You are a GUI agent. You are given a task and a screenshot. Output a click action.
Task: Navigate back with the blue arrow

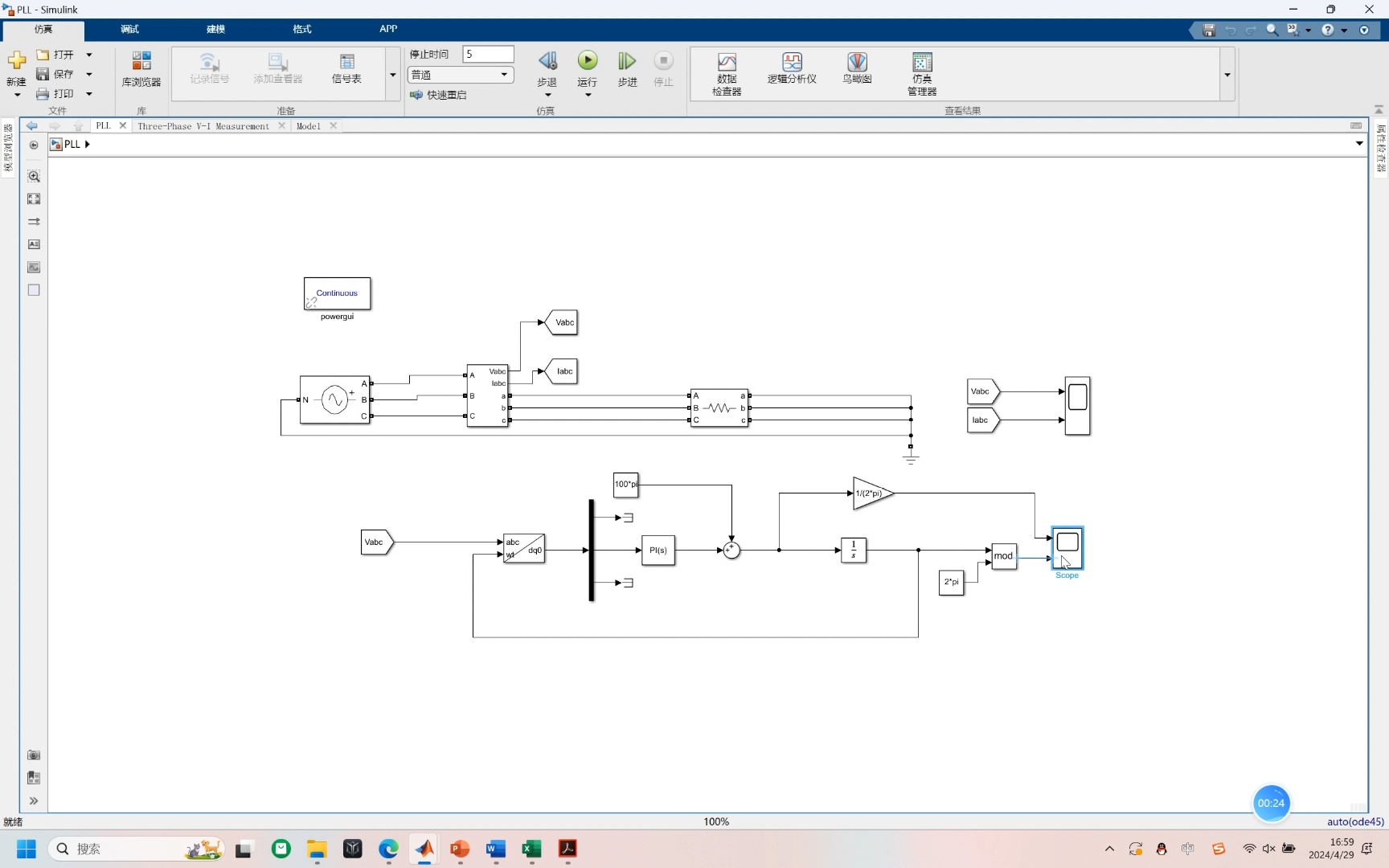31,126
